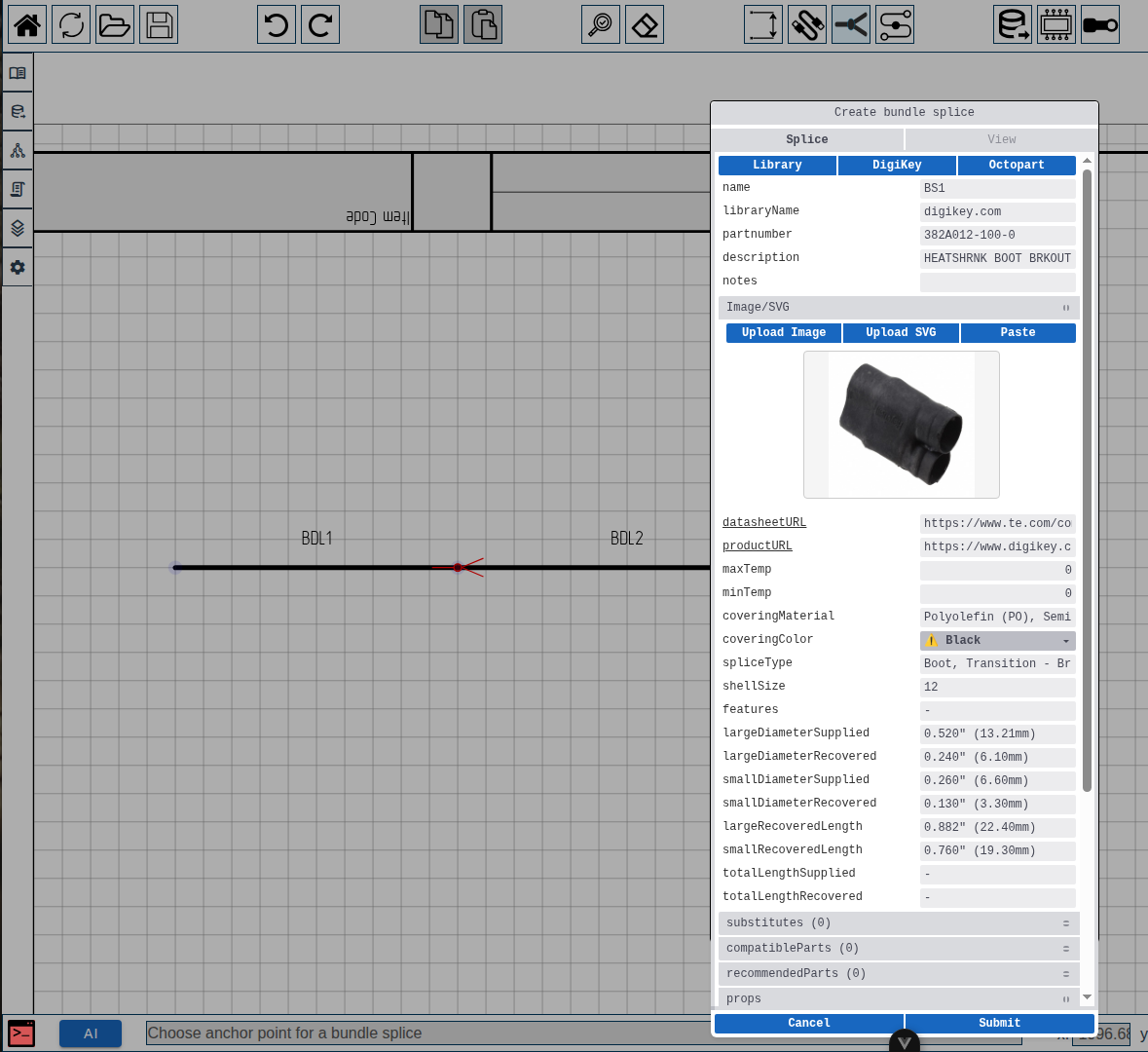Click the Copy icon on the toolbar
This screenshot has height=1052, width=1148.
click(x=438, y=24)
